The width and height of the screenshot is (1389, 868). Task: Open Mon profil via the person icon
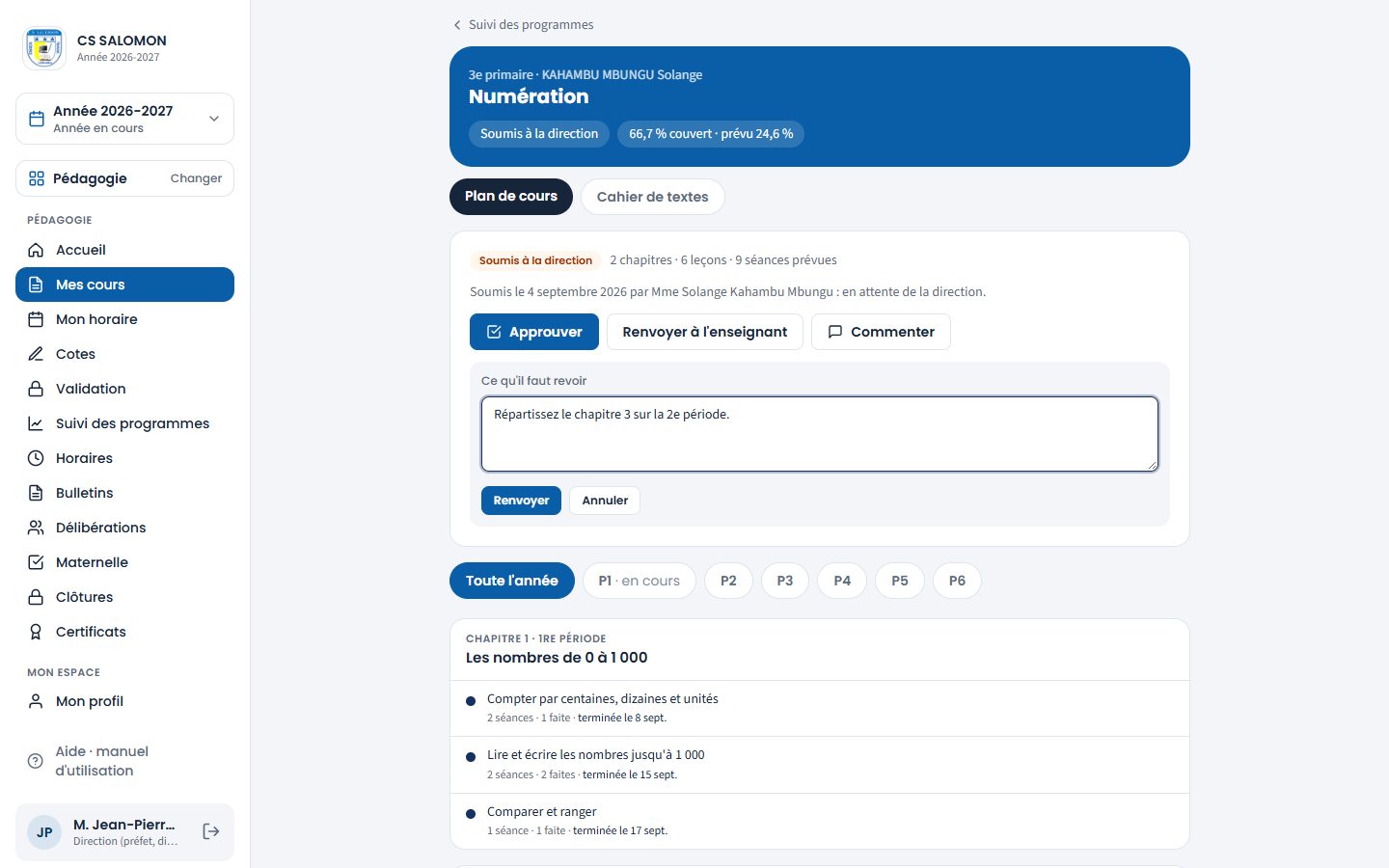[36, 701]
